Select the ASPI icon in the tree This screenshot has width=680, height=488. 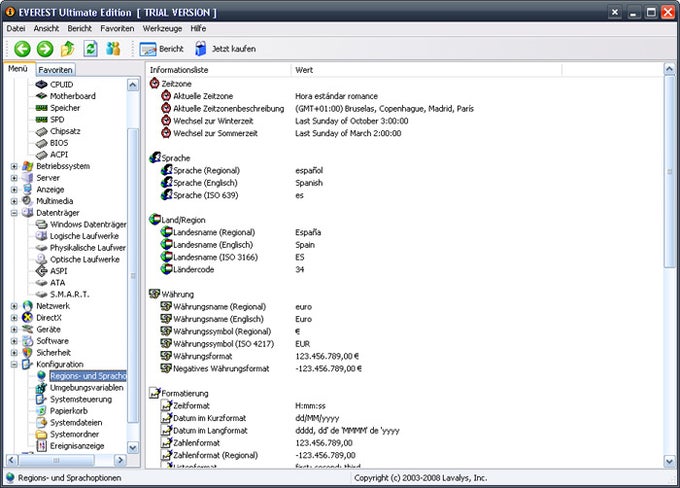pos(41,271)
